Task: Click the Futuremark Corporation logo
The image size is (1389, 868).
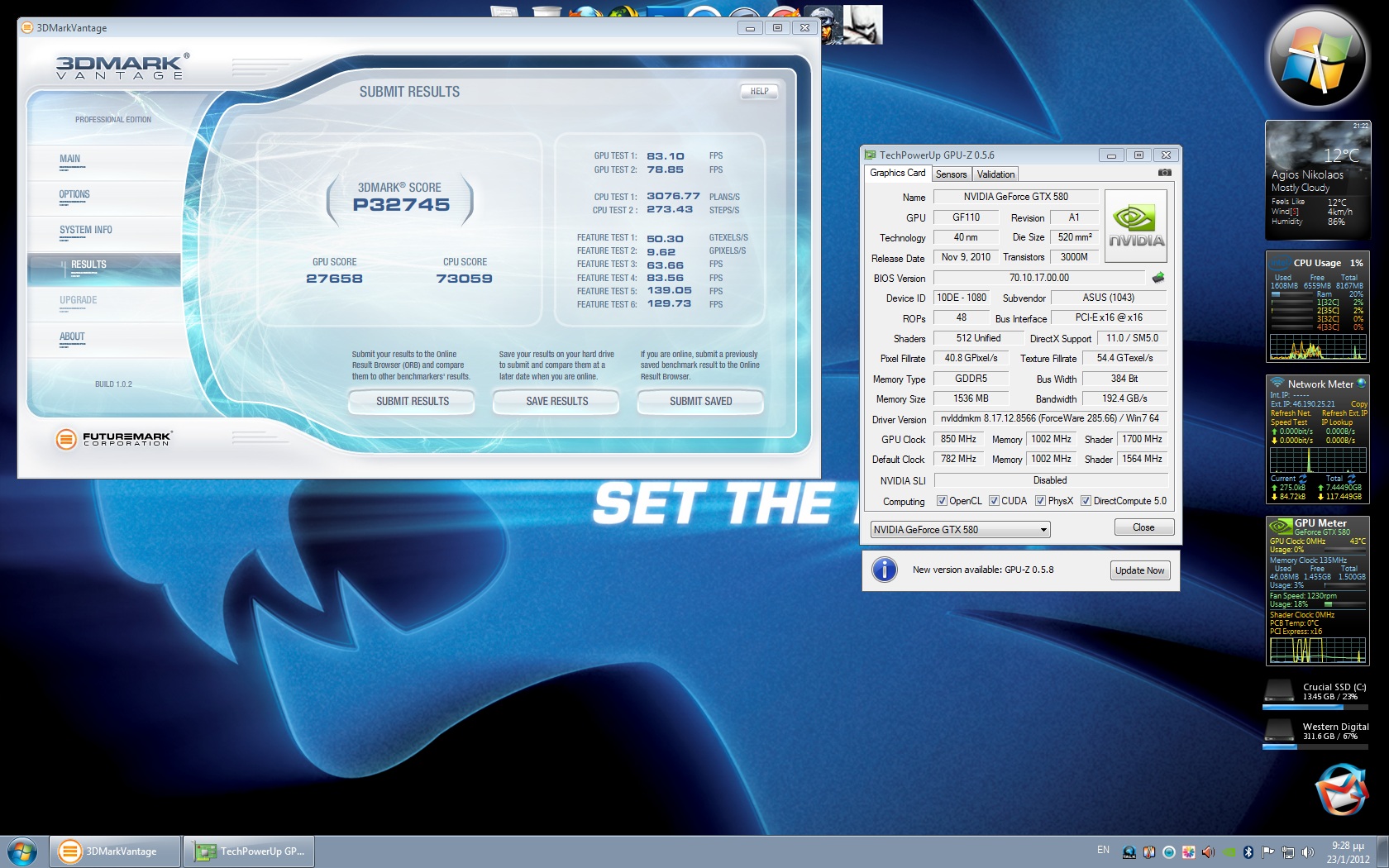Action: click(113, 439)
